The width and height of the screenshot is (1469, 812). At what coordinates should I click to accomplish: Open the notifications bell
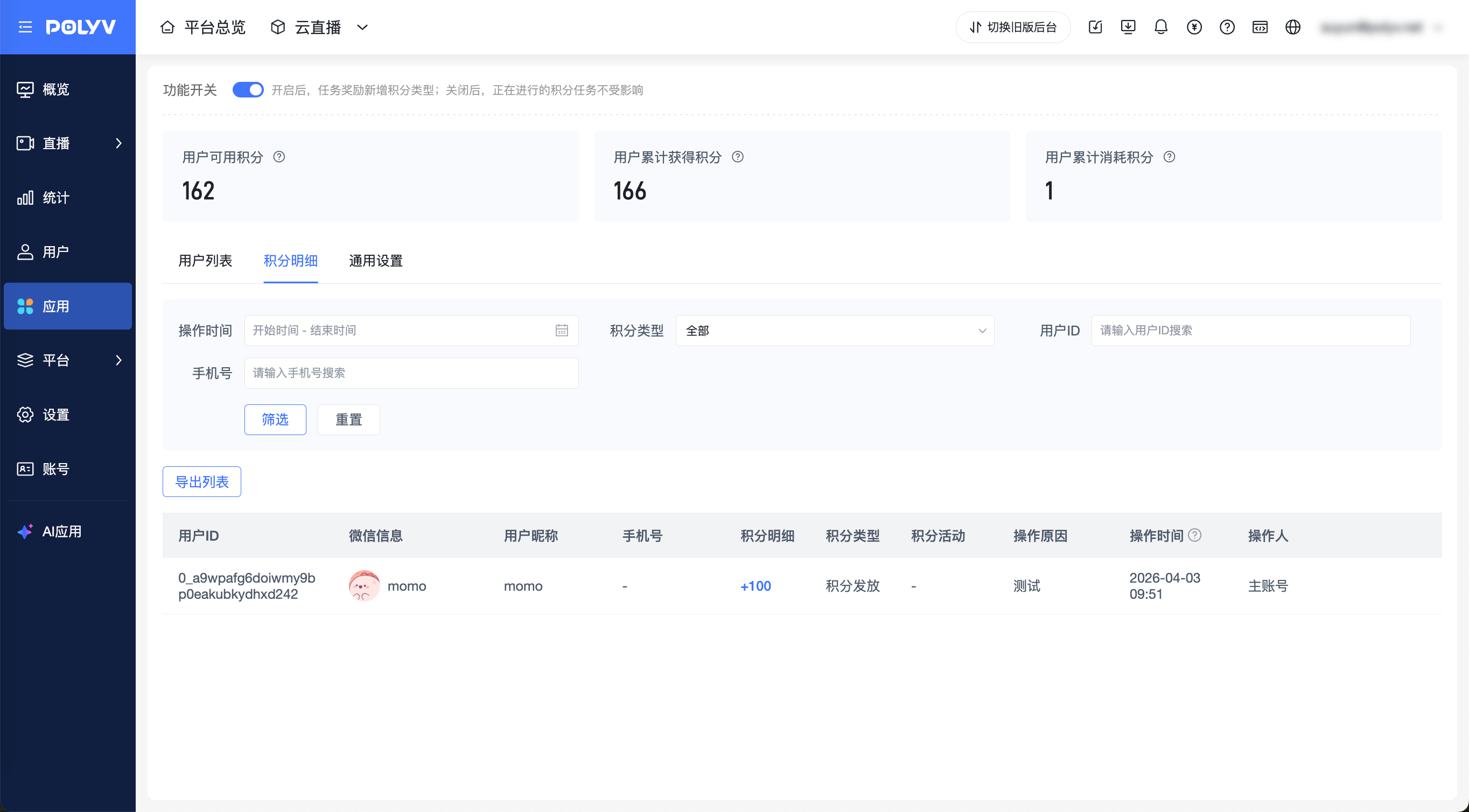[x=1161, y=27]
